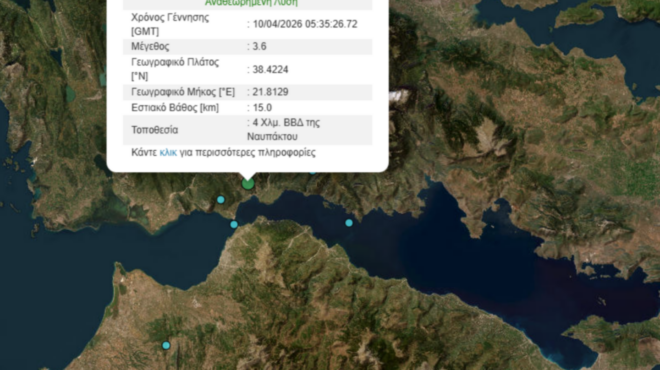Click the origin time 10/04/2026 05:35:26.72
Viewport: 660px width, 370px height.
point(305,24)
